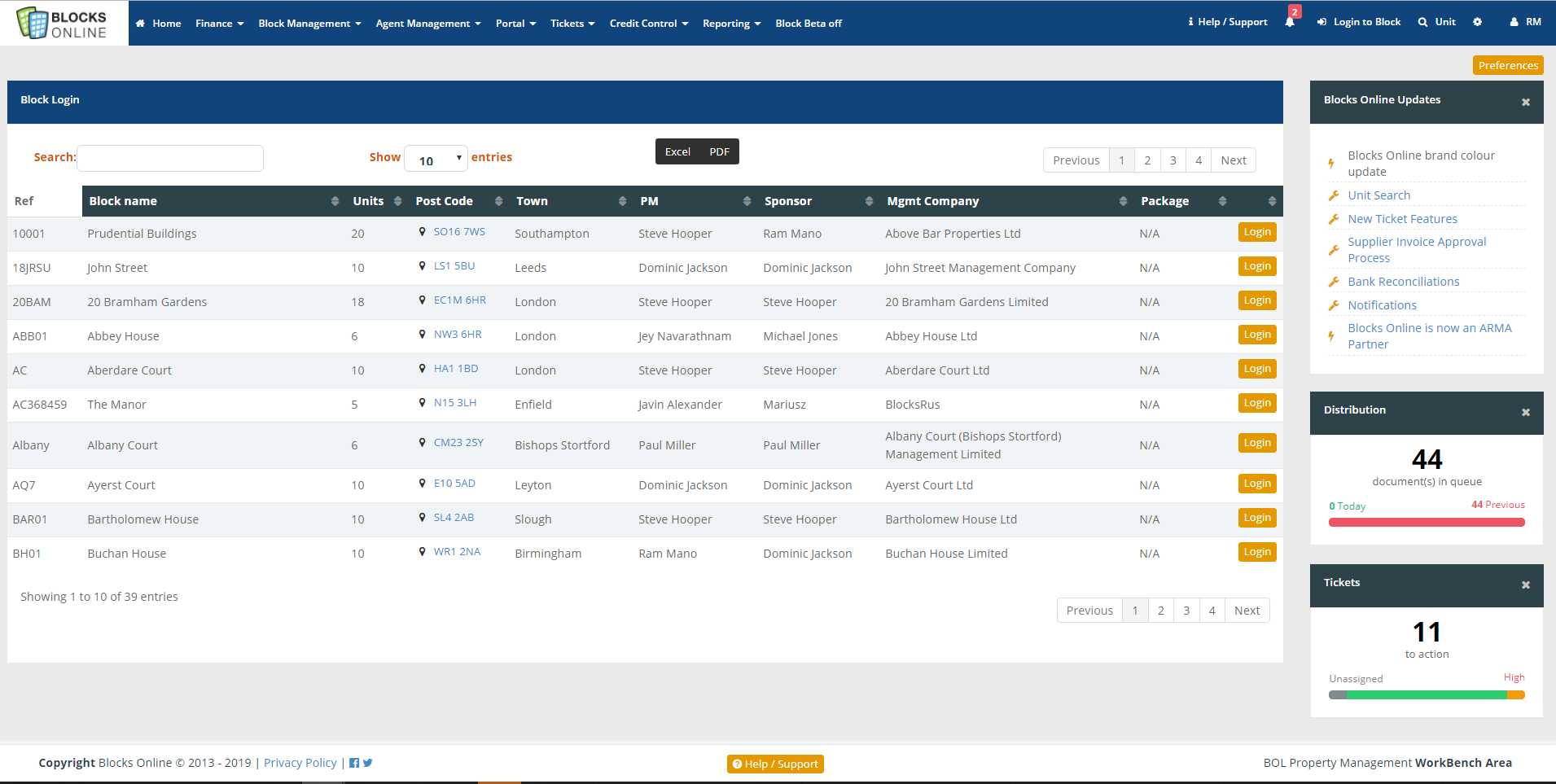Click the map pin beside NW3 6HR
This screenshot has height=784, width=1556.
(x=422, y=335)
